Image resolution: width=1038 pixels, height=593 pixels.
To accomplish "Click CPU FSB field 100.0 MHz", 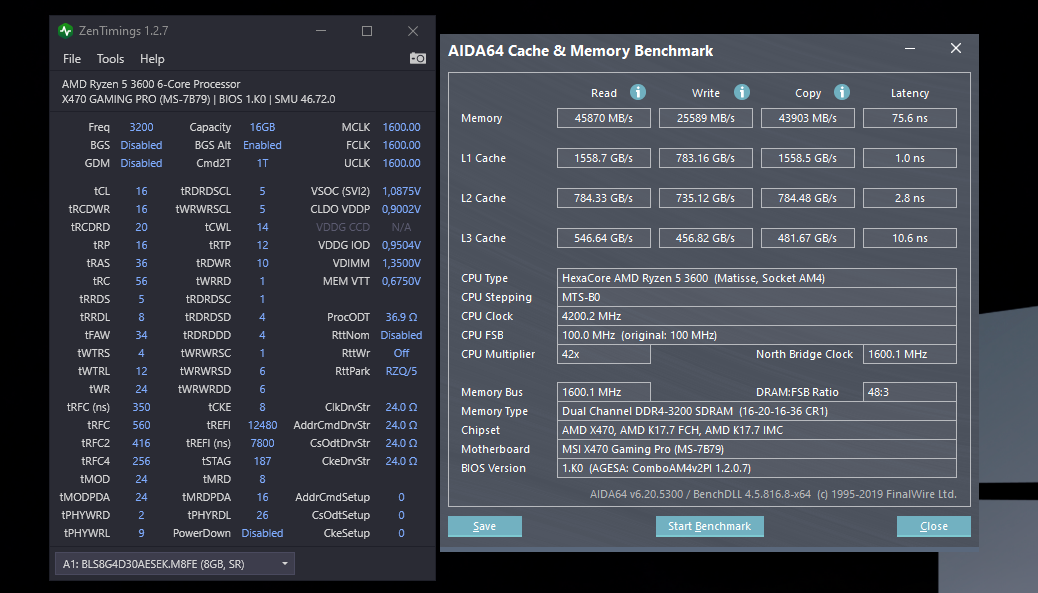I will [757, 335].
